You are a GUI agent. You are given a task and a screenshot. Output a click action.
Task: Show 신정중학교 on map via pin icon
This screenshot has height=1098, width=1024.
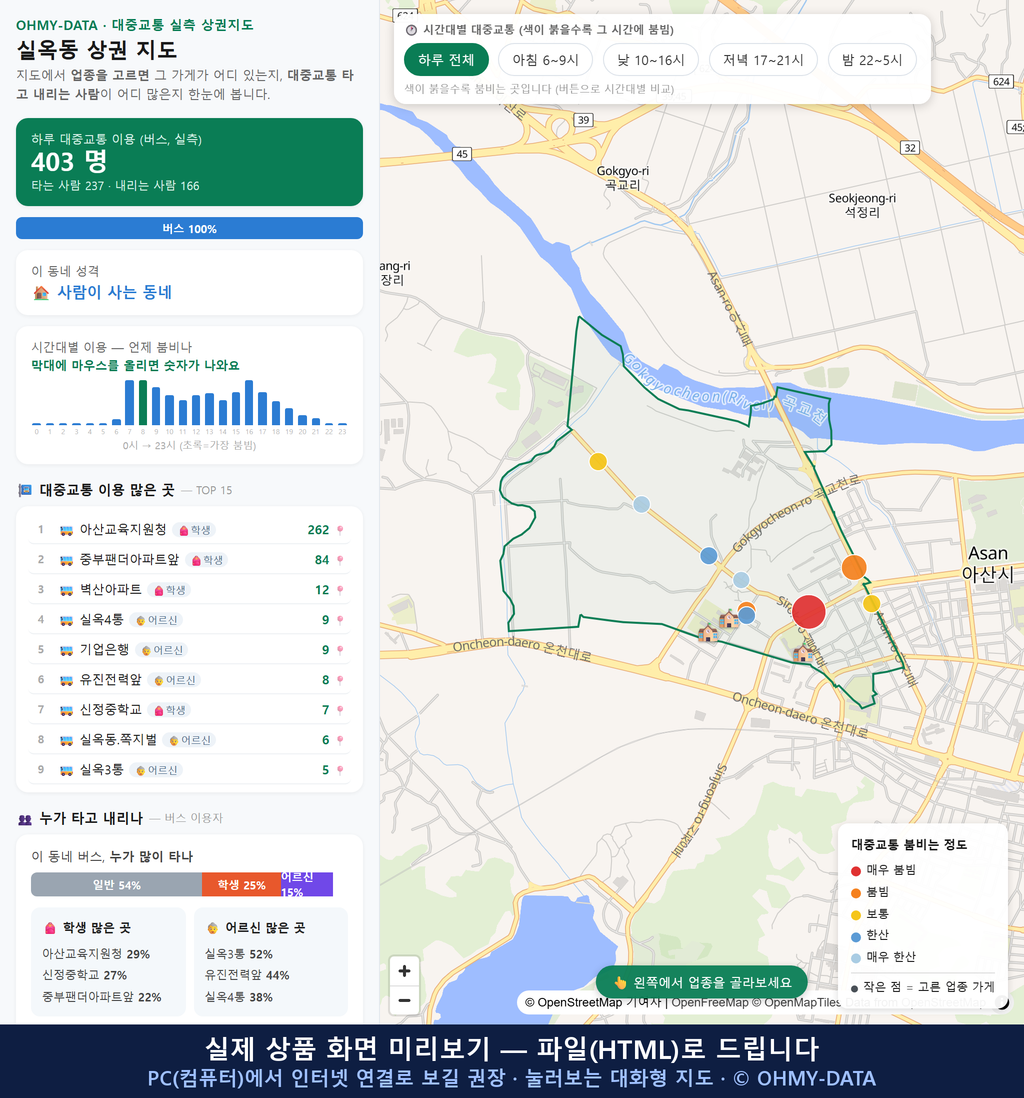(340, 710)
